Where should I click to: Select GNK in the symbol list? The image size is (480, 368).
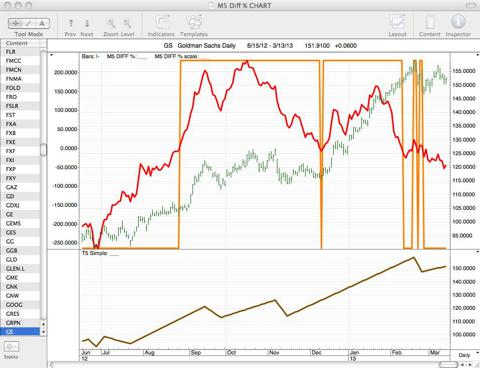point(20,287)
